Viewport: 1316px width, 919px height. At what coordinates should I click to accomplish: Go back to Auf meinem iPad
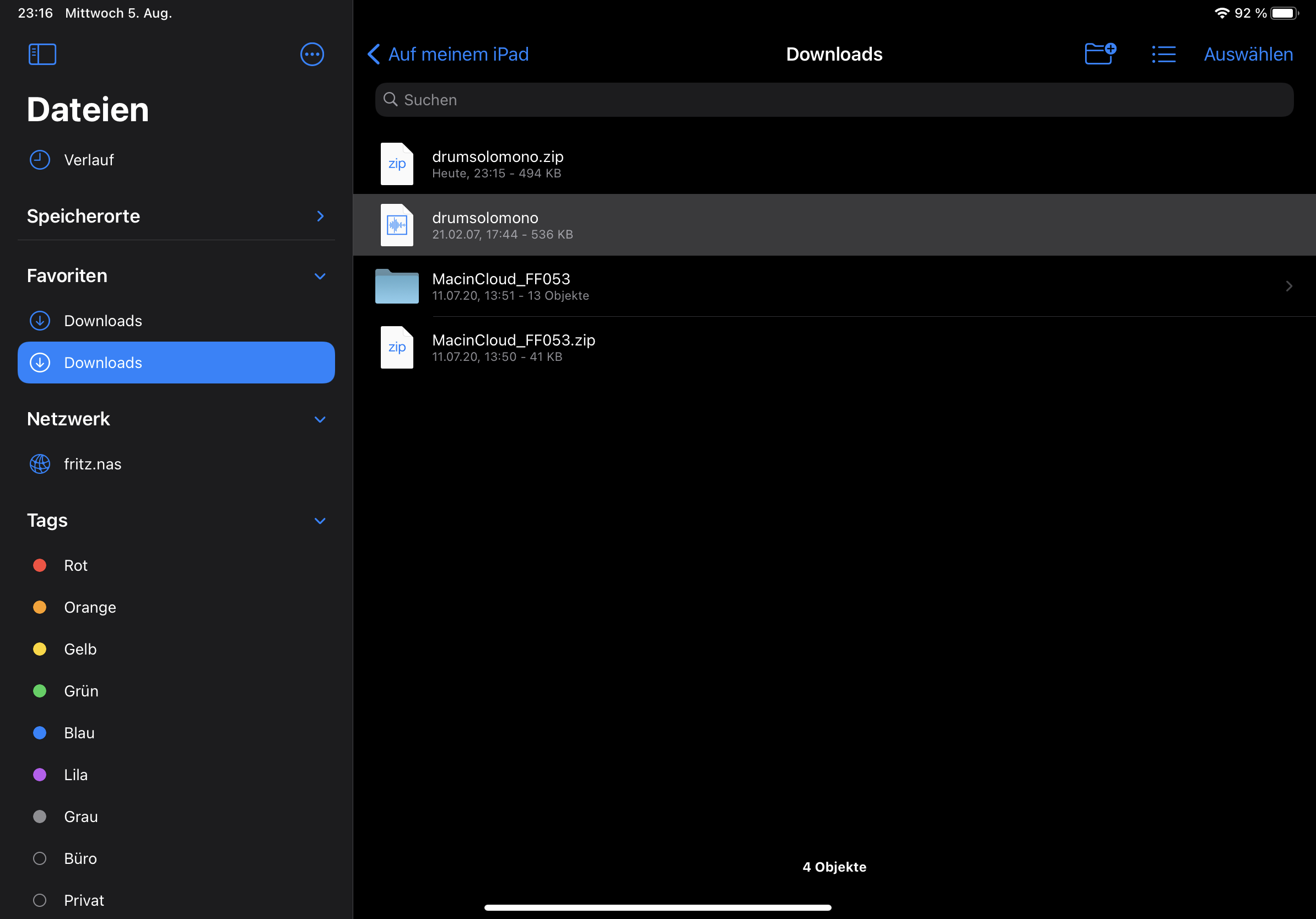[x=448, y=55]
